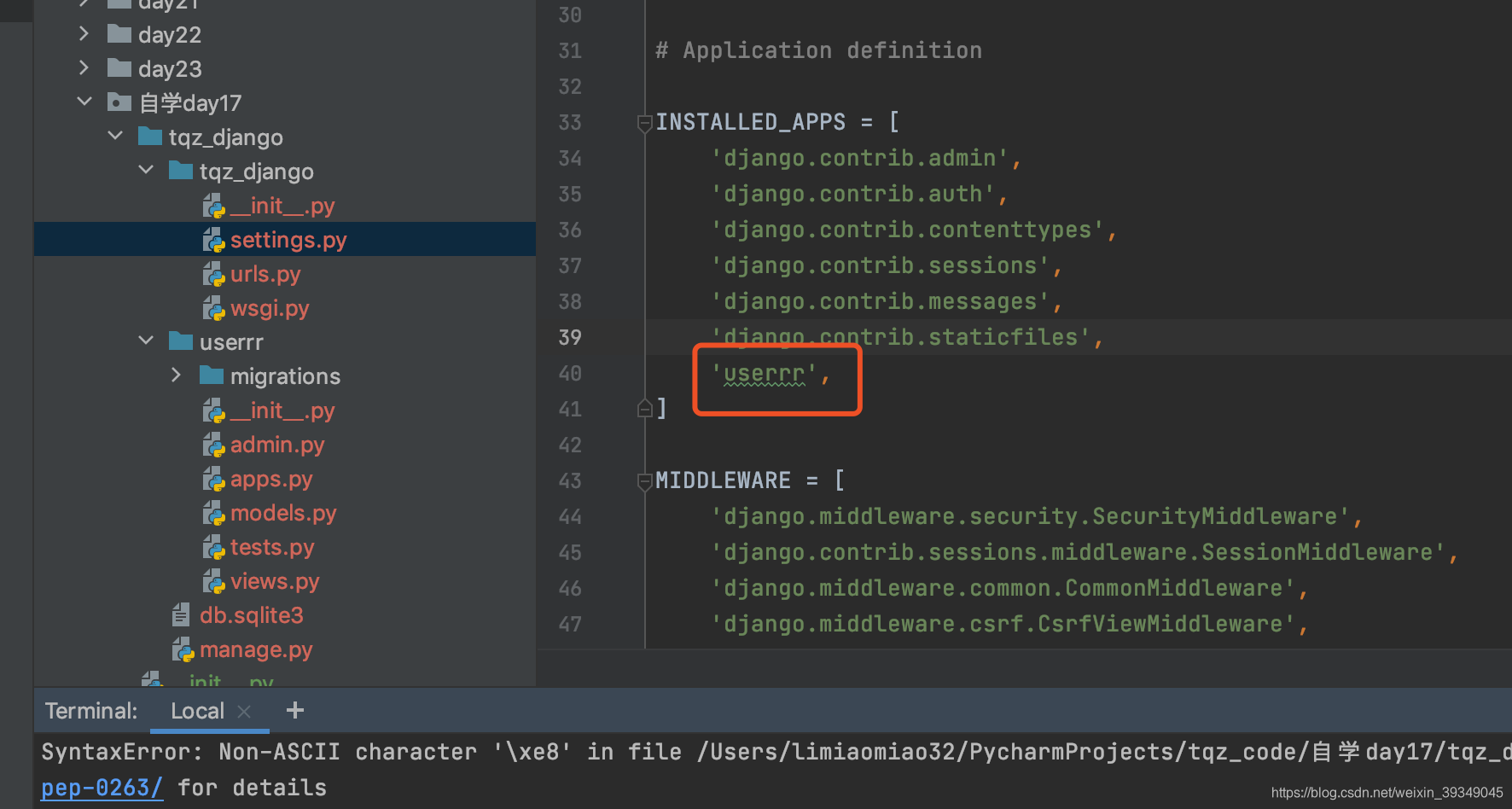Open wsgi.py in project tree

(x=270, y=308)
